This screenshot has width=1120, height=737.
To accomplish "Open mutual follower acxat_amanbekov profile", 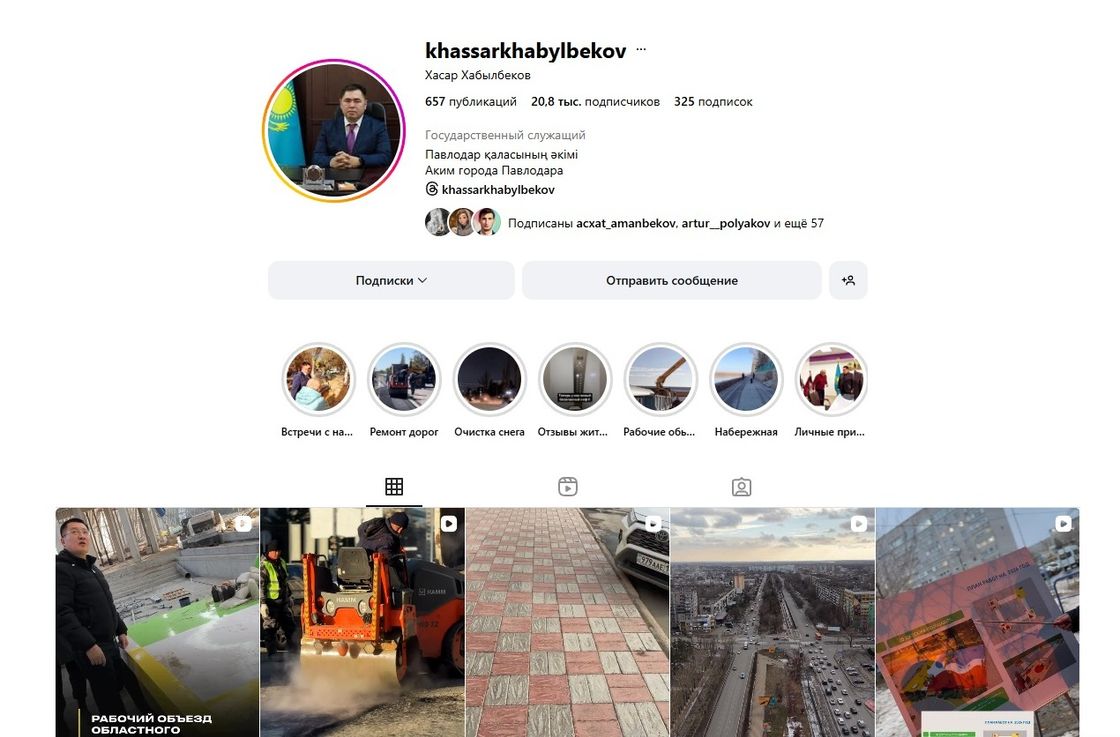I will pyautogui.click(x=626, y=223).
